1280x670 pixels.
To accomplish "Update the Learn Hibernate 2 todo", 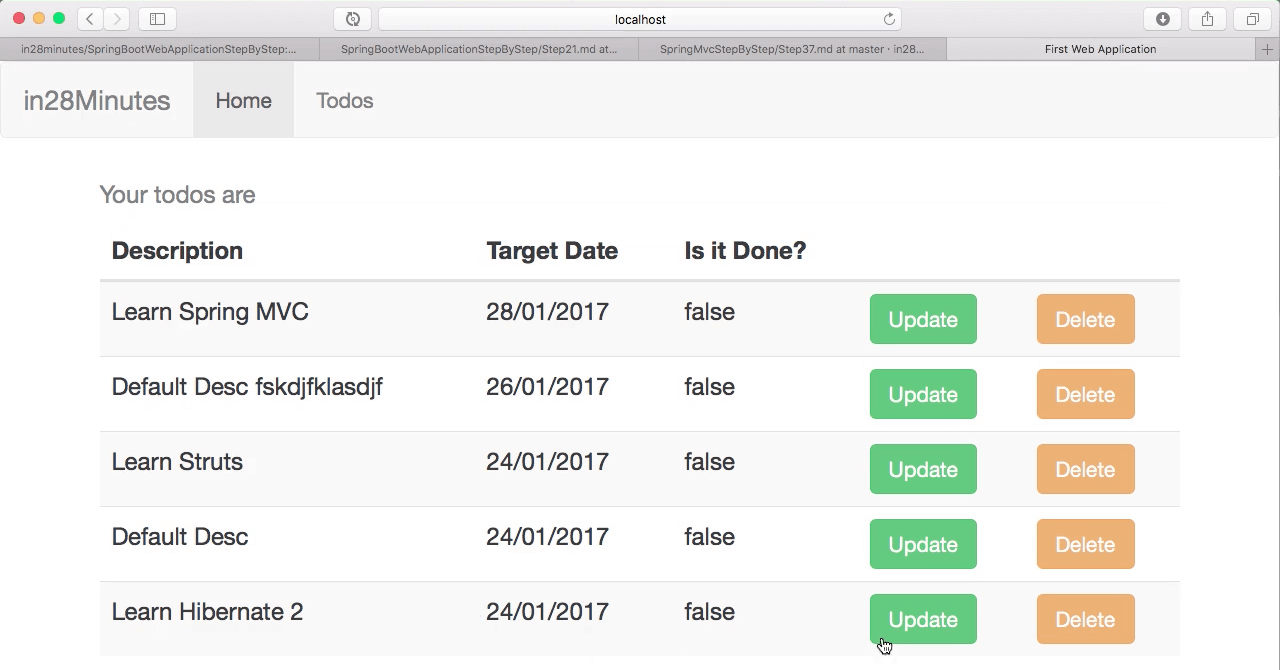I will click(922, 619).
